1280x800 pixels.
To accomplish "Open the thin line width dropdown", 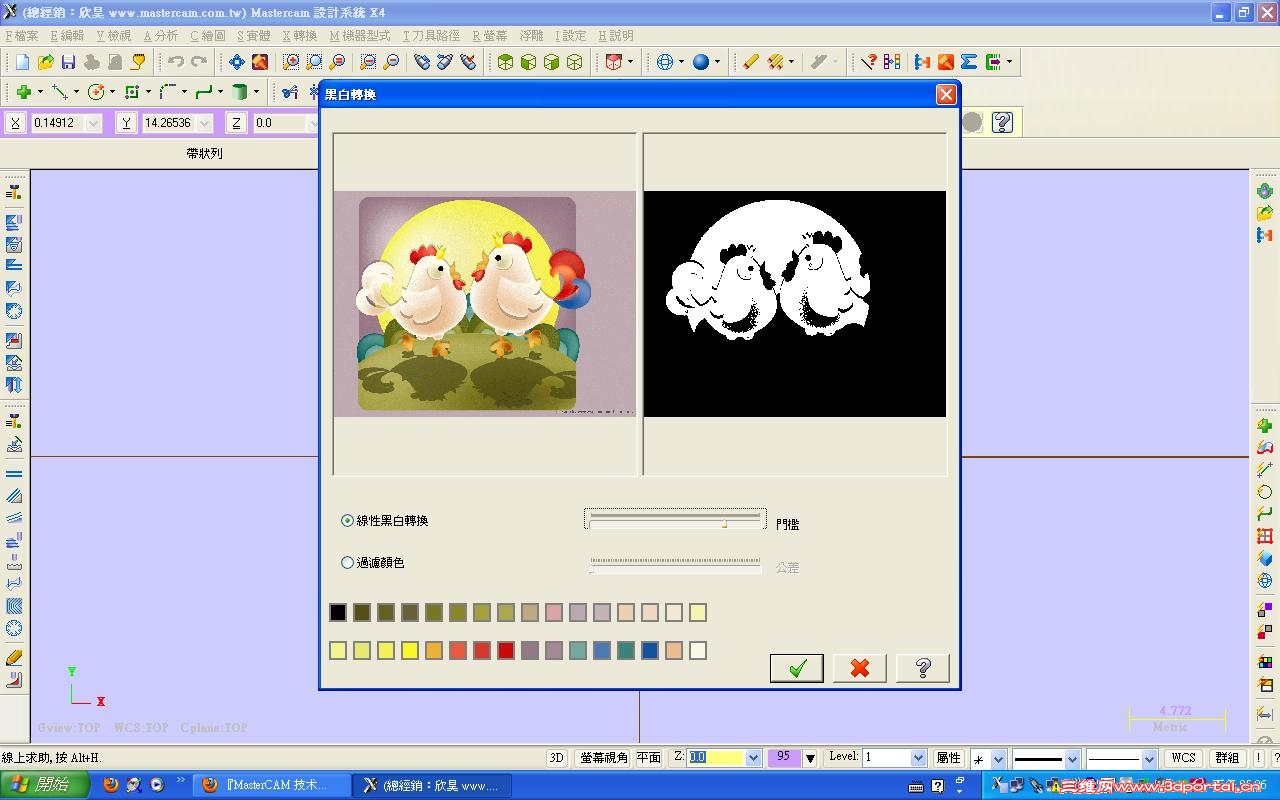I will (1147, 759).
